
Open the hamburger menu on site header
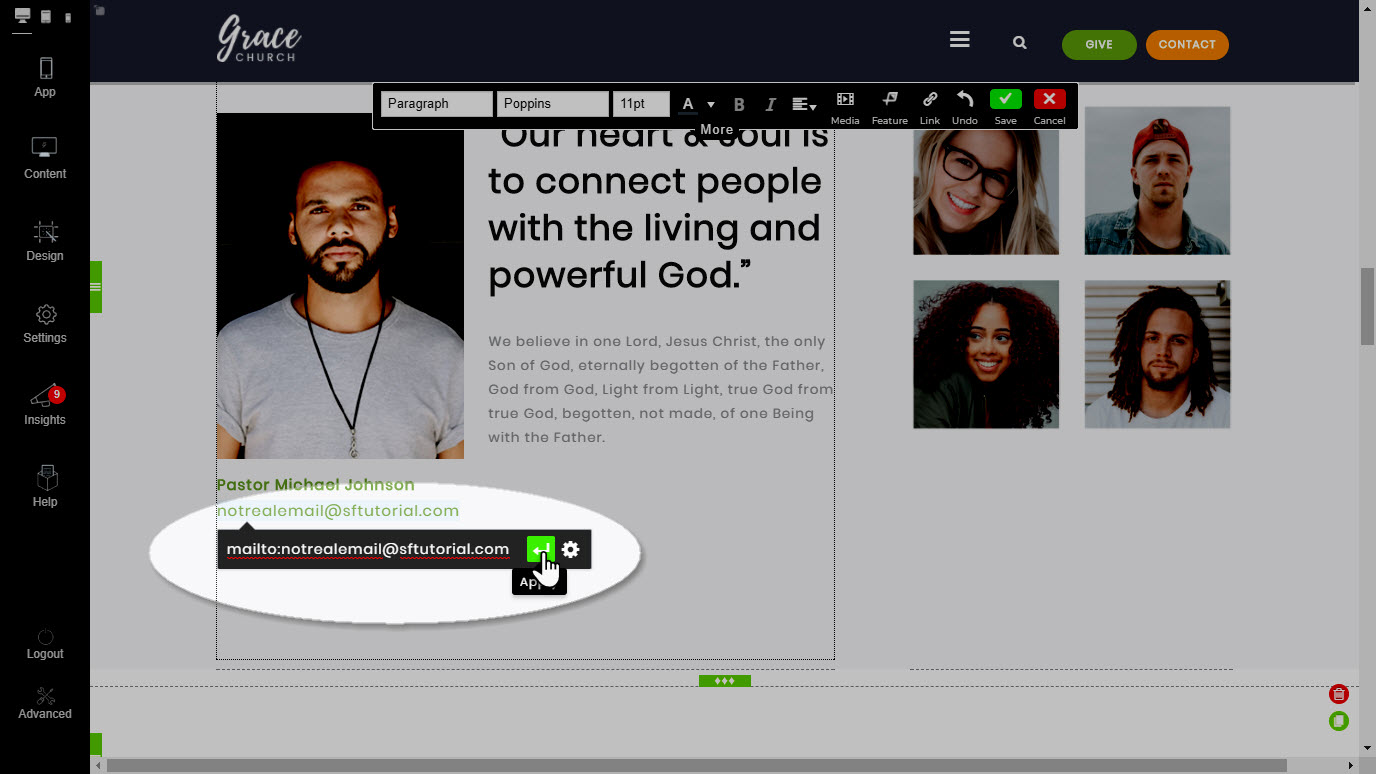coord(960,40)
